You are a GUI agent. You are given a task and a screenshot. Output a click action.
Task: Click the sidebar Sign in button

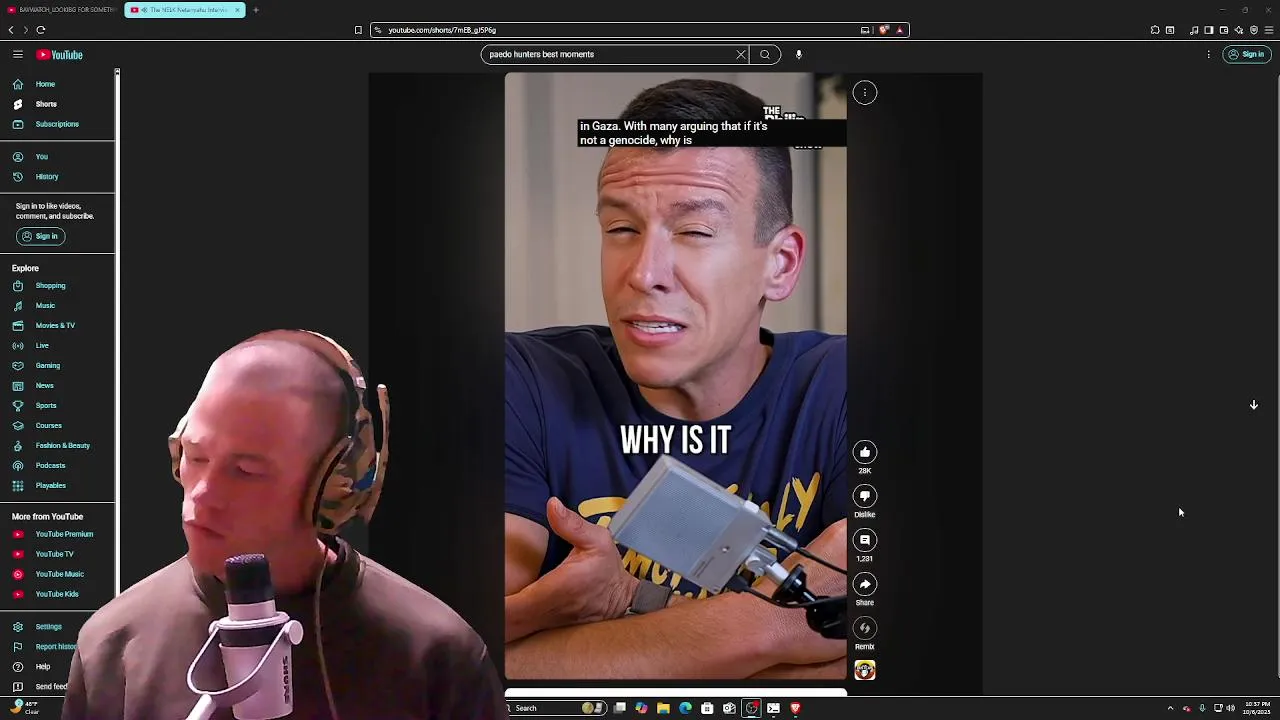(40, 236)
